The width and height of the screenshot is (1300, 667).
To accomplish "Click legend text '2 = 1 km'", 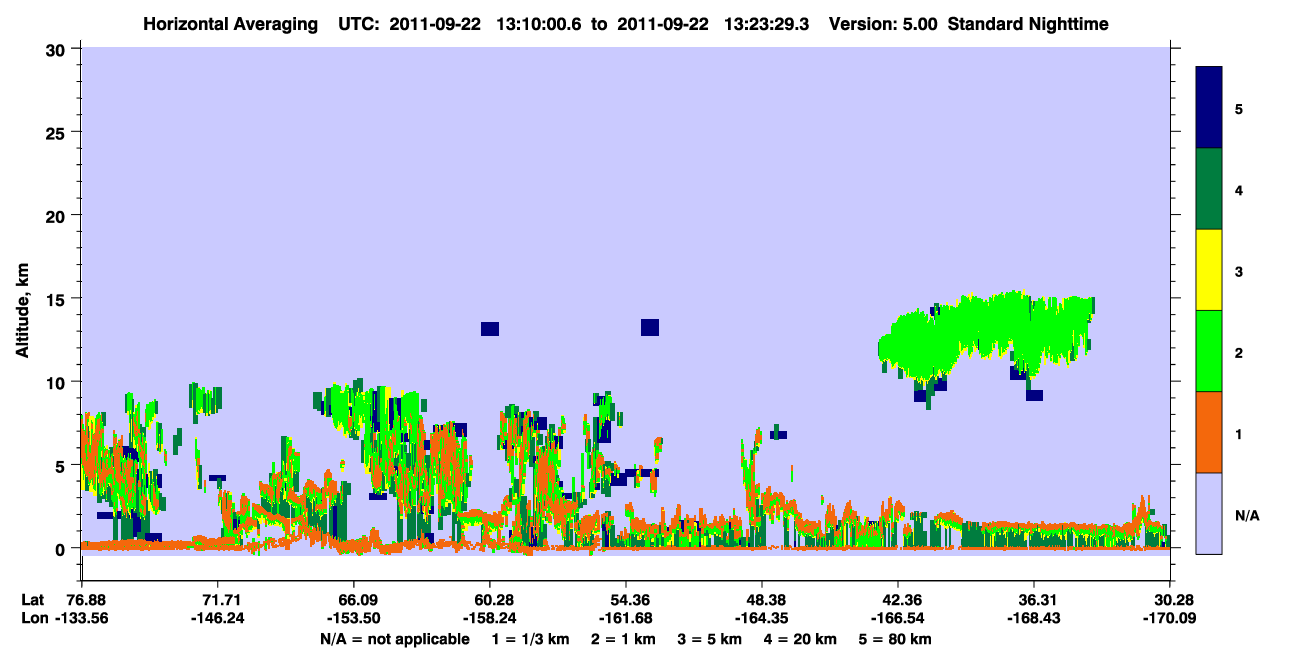I will [625, 639].
